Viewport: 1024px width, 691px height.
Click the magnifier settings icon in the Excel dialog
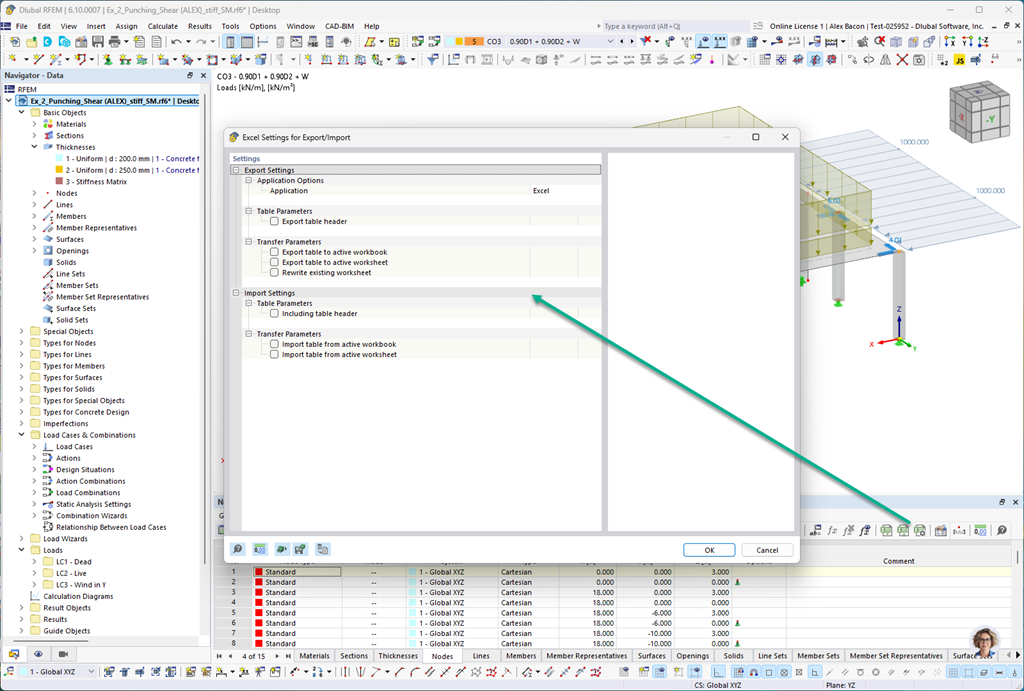(x=237, y=549)
